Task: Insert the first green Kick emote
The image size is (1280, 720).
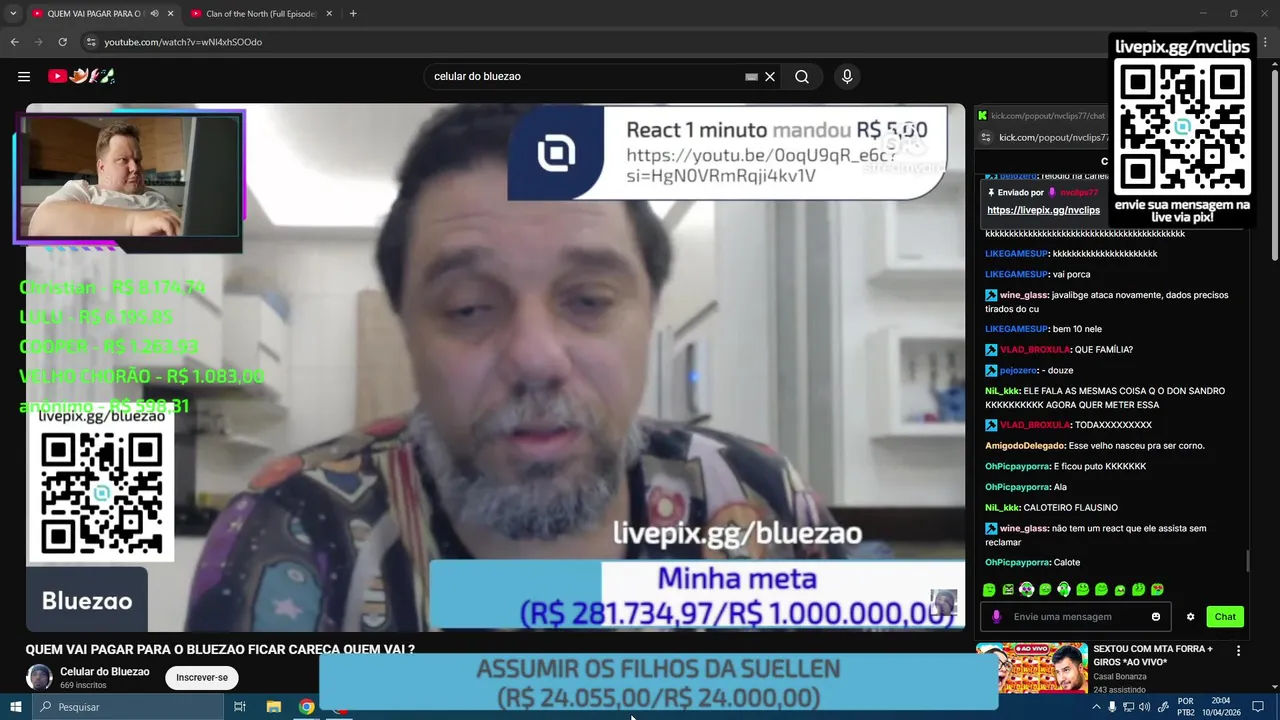Action: [x=989, y=590]
